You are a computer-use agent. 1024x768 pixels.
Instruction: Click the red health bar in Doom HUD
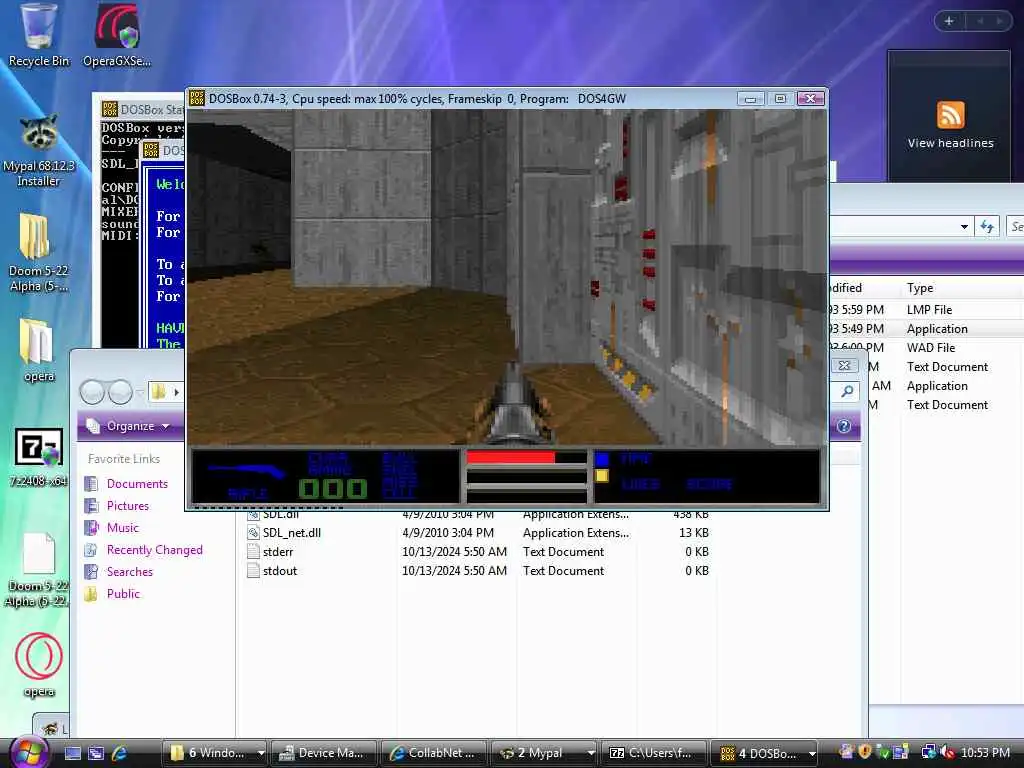[x=511, y=457]
